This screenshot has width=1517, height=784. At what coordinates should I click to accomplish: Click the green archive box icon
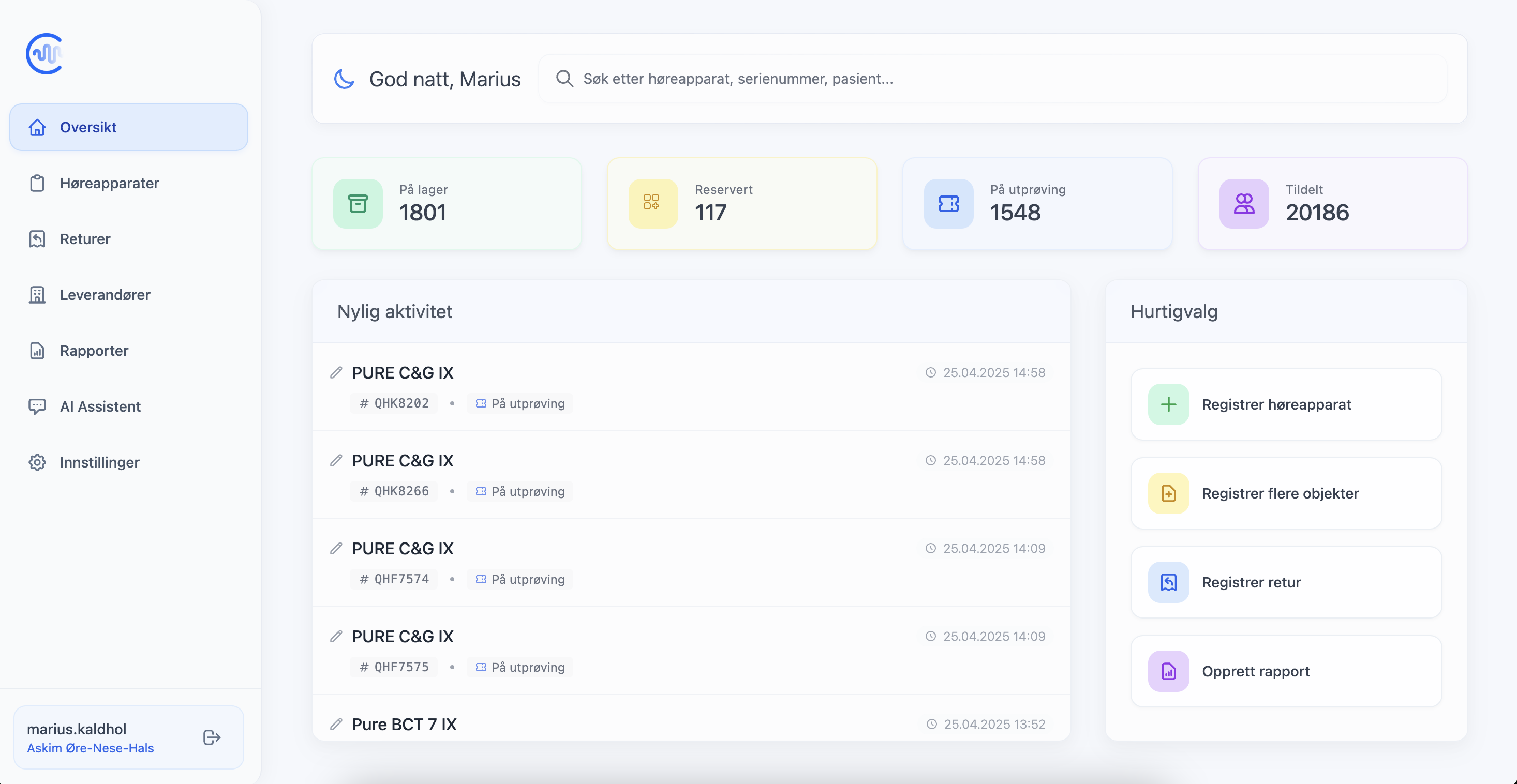pos(358,204)
